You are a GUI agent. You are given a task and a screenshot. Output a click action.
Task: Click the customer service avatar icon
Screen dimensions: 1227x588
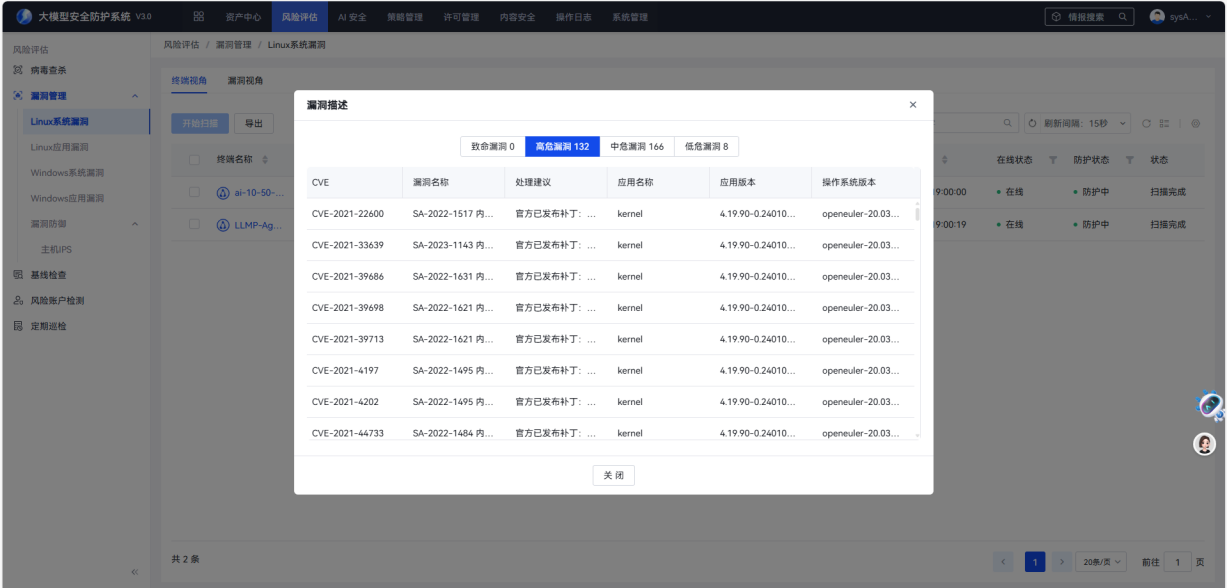(x=1205, y=444)
